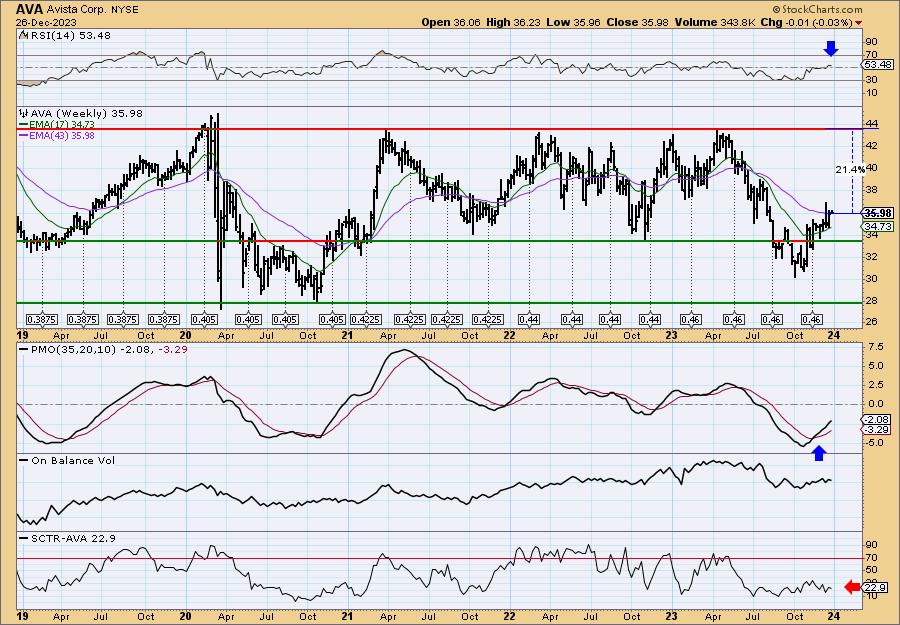Click the On Balance Vol panel label
Screen dimensions: 900x625
tap(73, 460)
